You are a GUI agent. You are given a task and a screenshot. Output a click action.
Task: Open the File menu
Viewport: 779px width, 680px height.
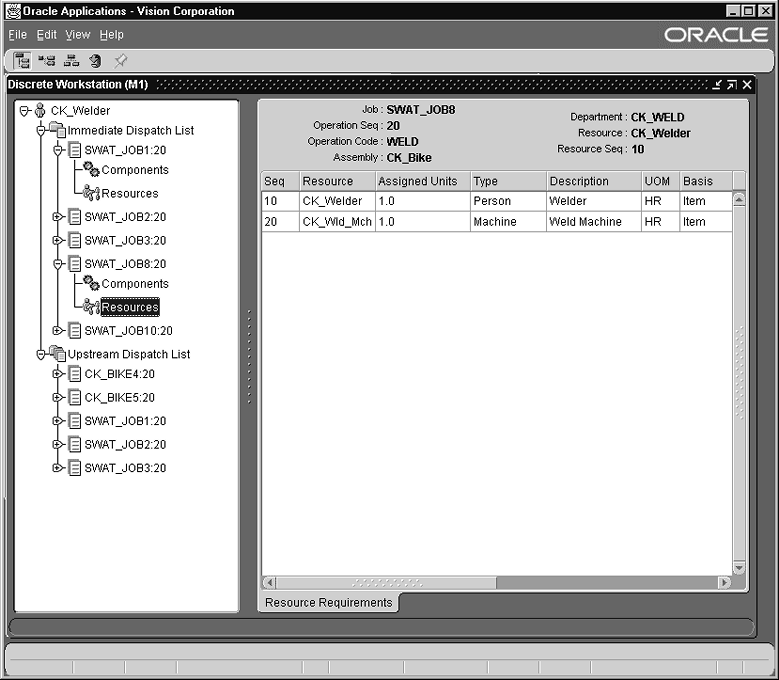click(x=17, y=35)
